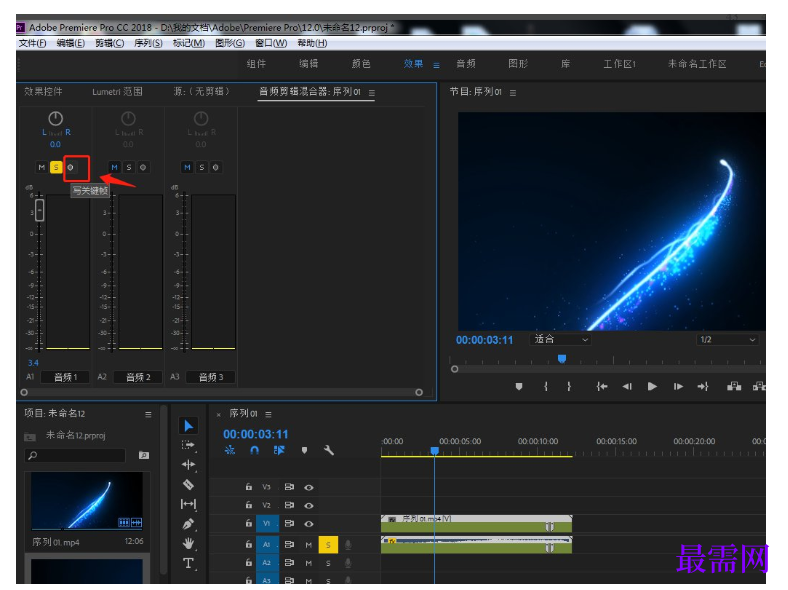Toggle Solo on audio mixer track 音频1
Screen dimensions: 788x590
(x=56, y=167)
